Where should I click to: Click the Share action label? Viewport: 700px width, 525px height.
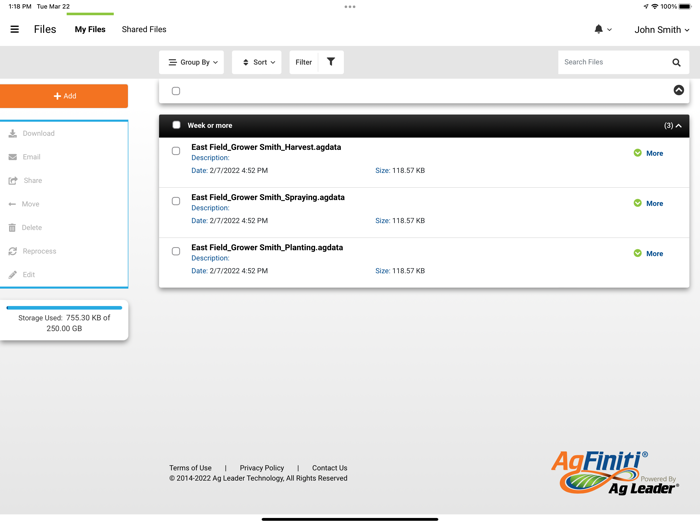click(33, 181)
